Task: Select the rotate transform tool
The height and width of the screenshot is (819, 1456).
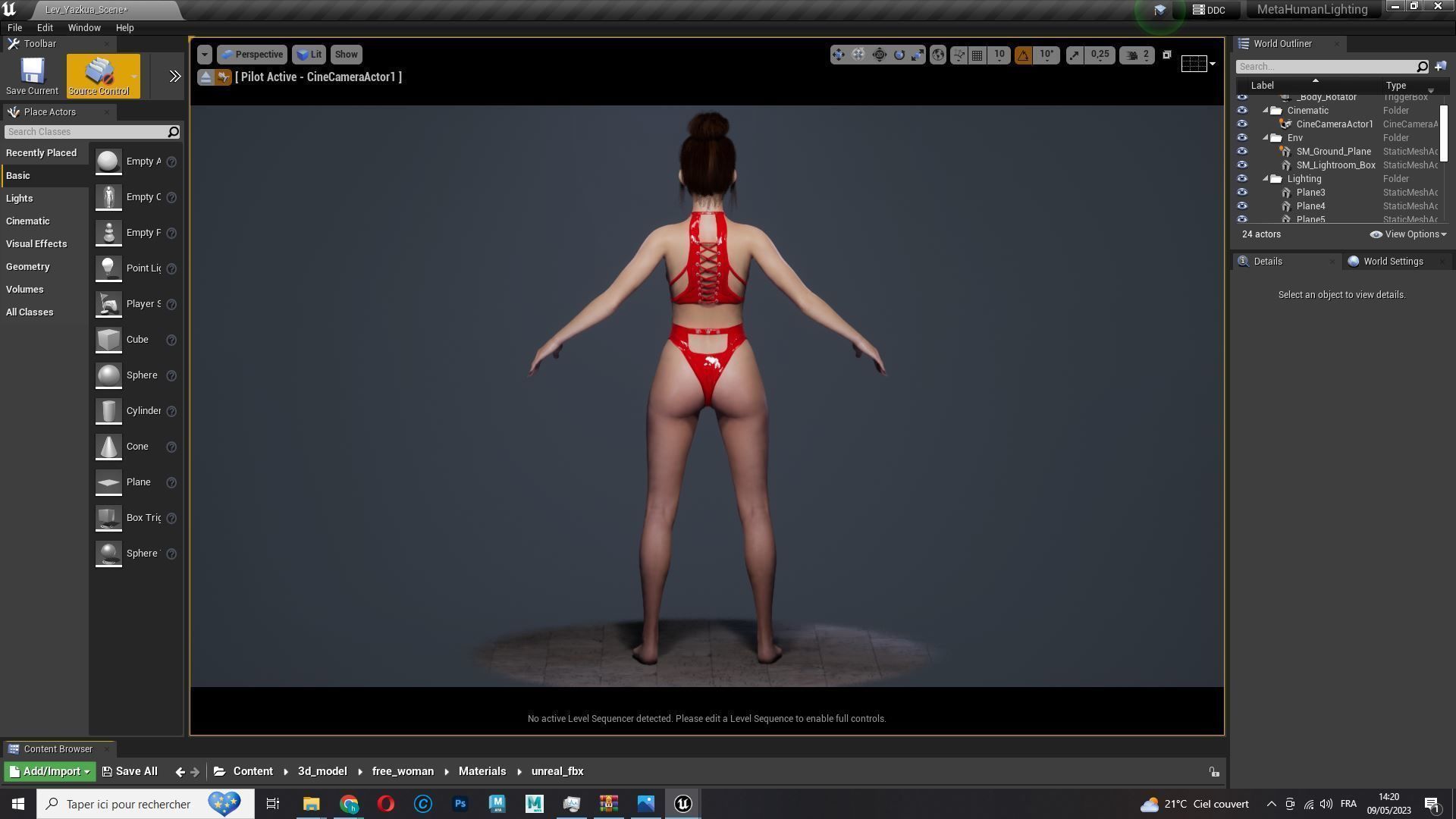Action: tap(899, 55)
